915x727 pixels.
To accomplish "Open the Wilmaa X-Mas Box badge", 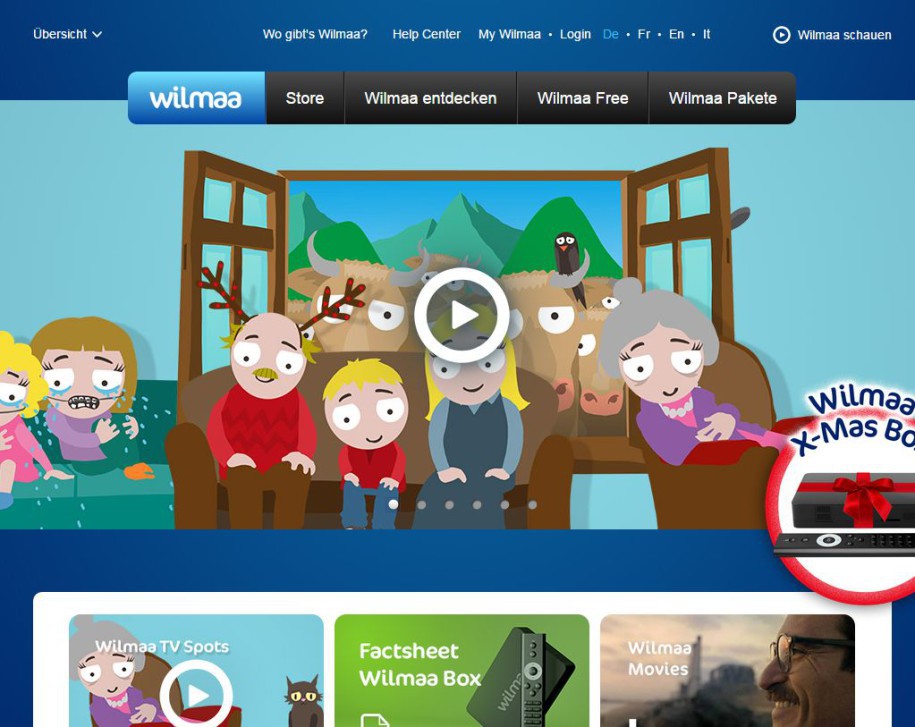I will pyautogui.click(x=845, y=490).
